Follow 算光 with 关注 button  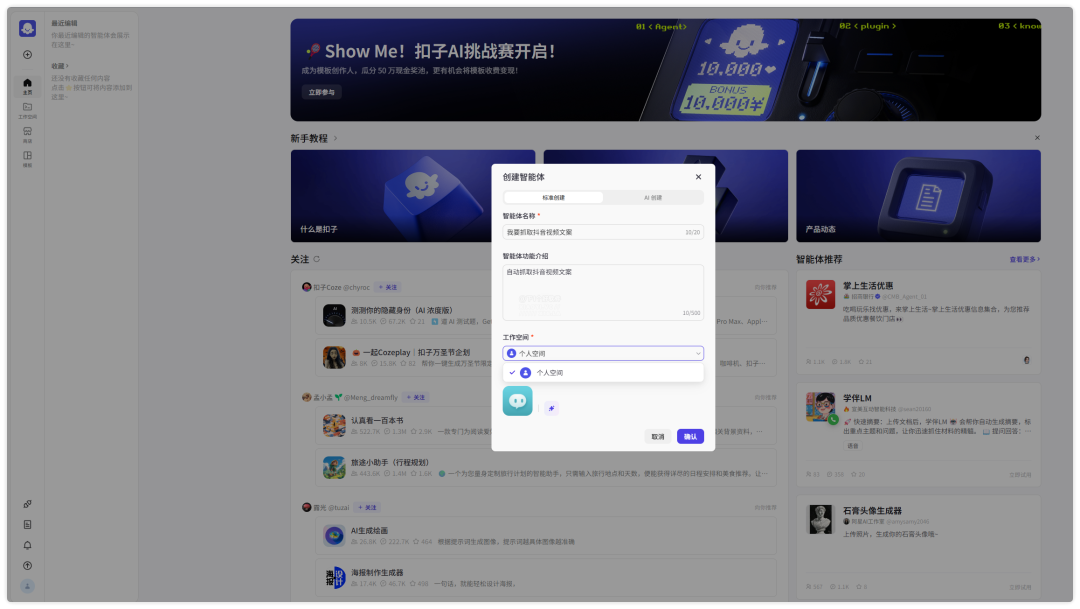click(367, 508)
